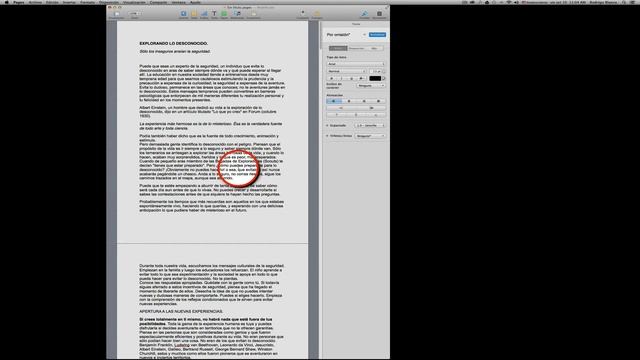Image resolution: width=640 pixels, height=360 pixels.
Task: Open the Archivo menu
Action: pos(35,2)
